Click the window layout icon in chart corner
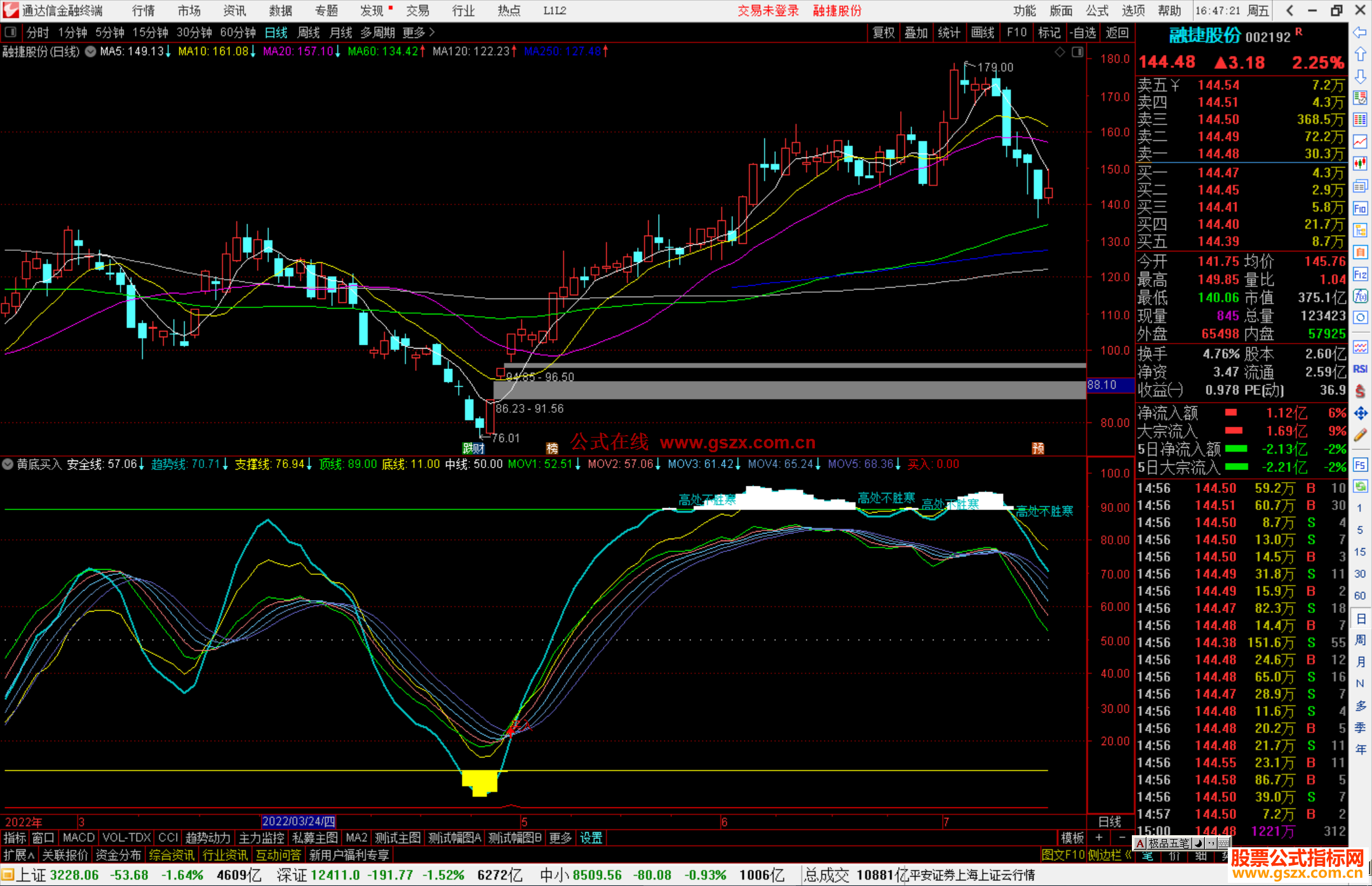 (1077, 52)
